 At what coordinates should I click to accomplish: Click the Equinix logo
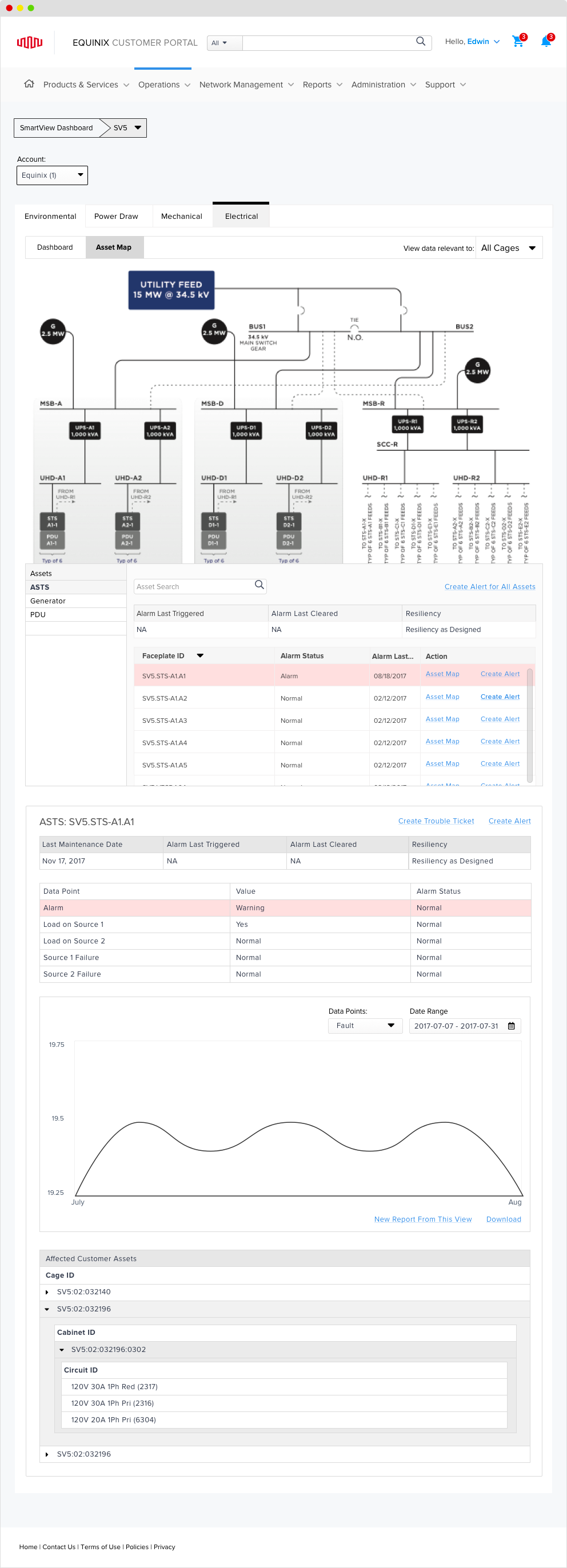(x=29, y=42)
